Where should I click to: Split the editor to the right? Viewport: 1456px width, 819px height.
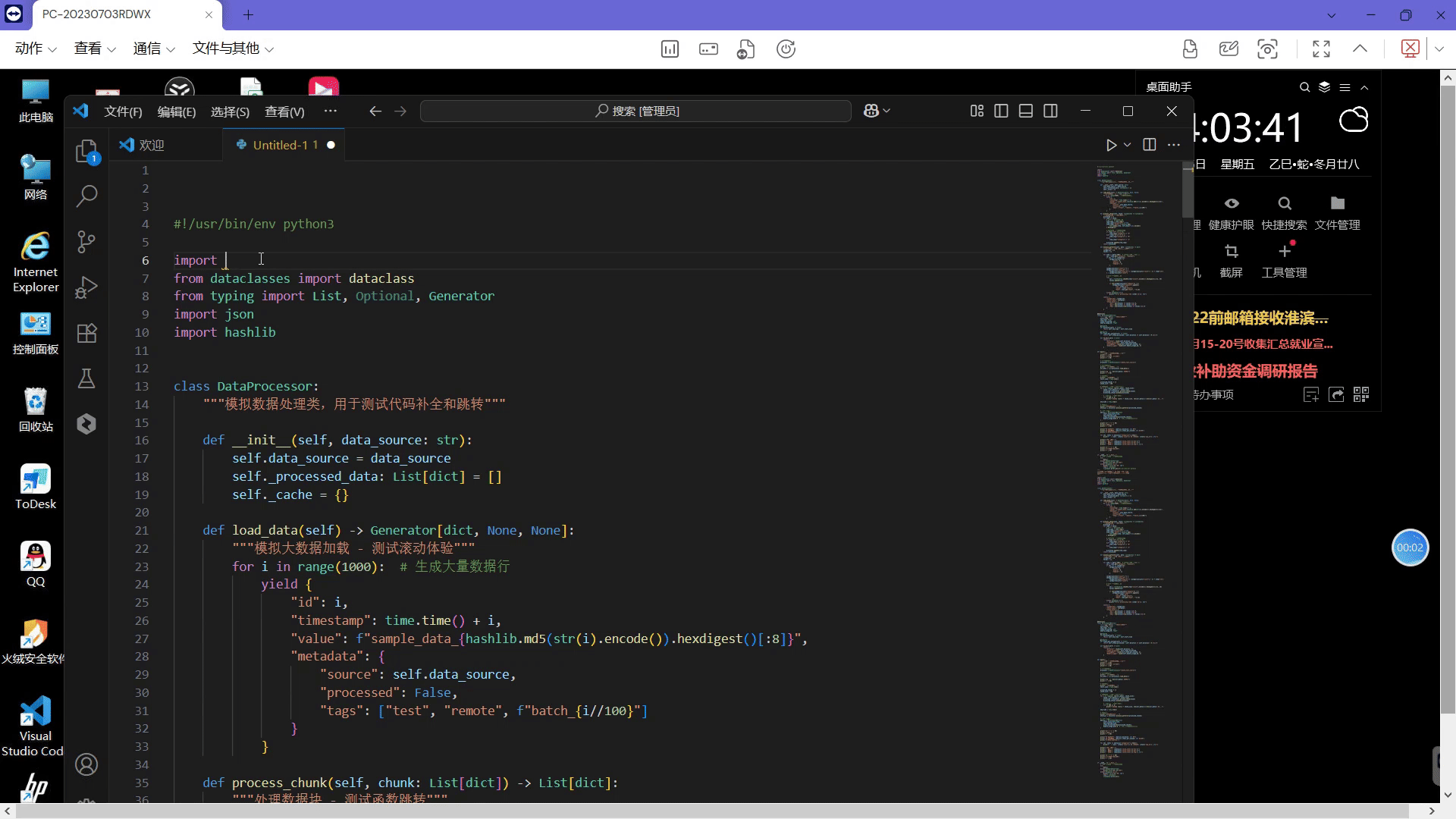1150,145
